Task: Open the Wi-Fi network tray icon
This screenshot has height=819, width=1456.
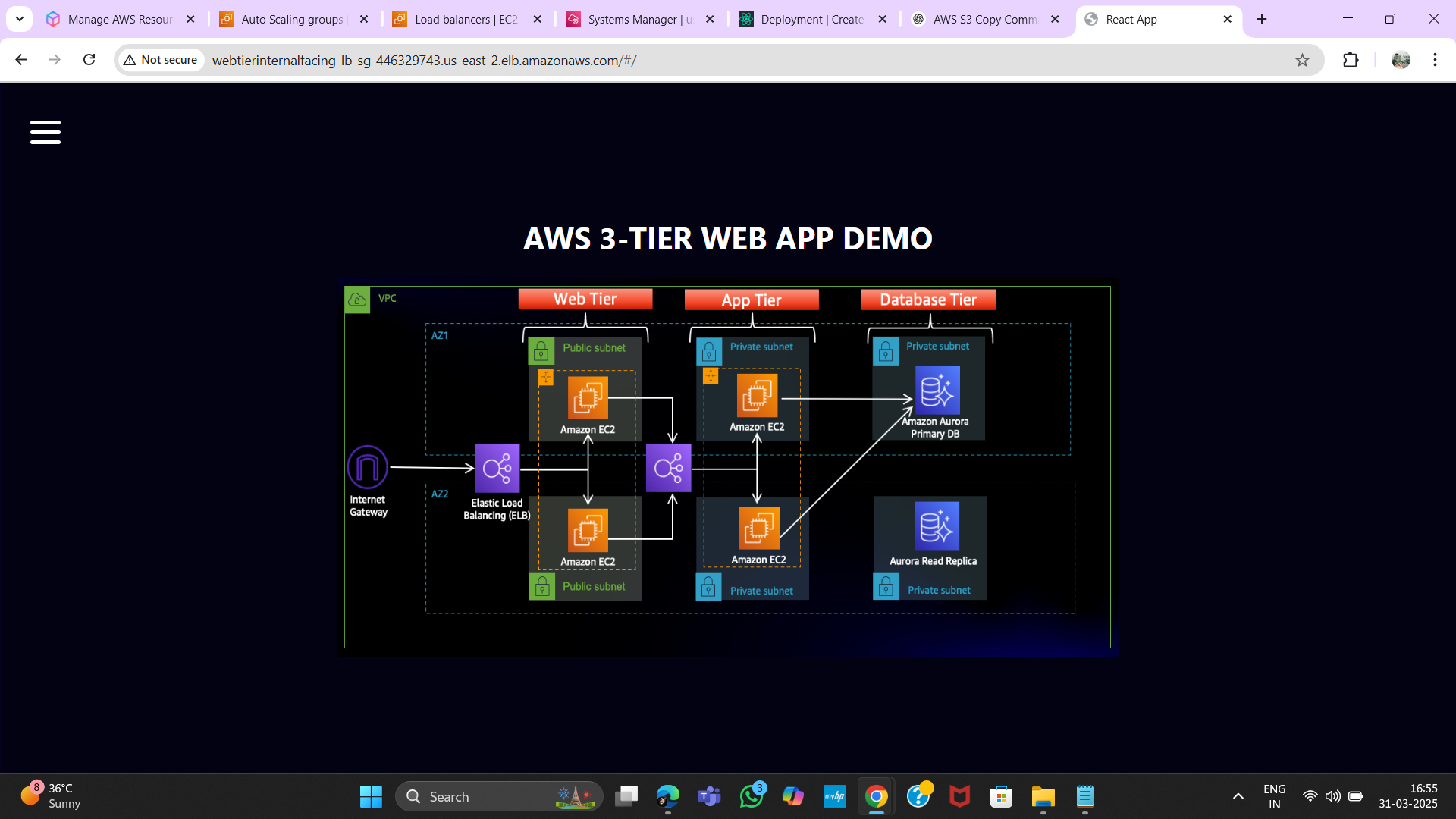Action: (x=1310, y=796)
